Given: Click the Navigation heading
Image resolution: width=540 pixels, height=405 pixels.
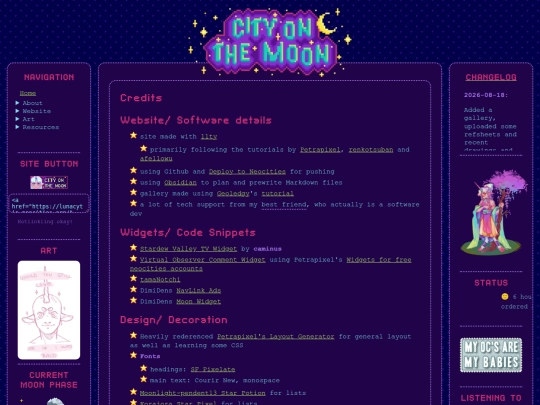Looking at the screenshot, I should pos(49,77).
